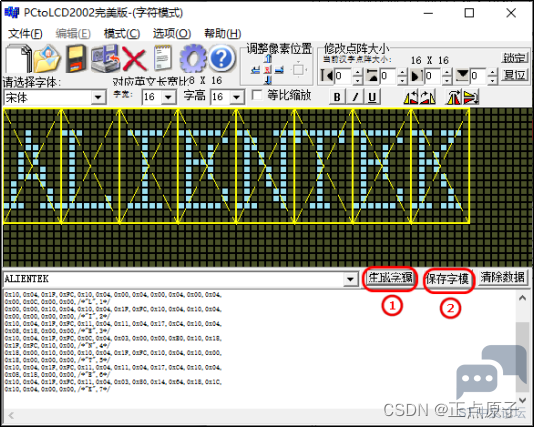This screenshot has width=535, height=428.
Task: Enable the 等比缩放 checkbox
Action: 257,95
